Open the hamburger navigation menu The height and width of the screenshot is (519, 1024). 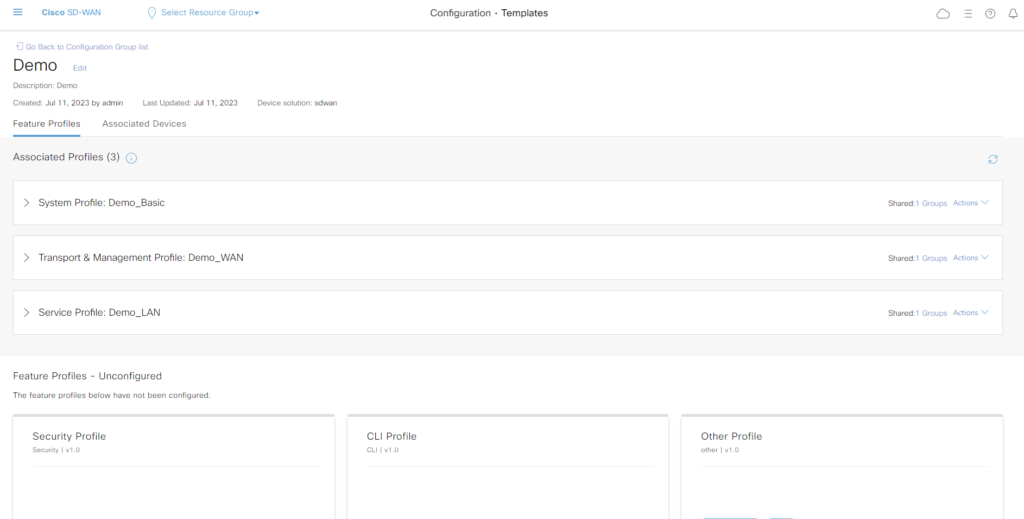(x=17, y=13)
